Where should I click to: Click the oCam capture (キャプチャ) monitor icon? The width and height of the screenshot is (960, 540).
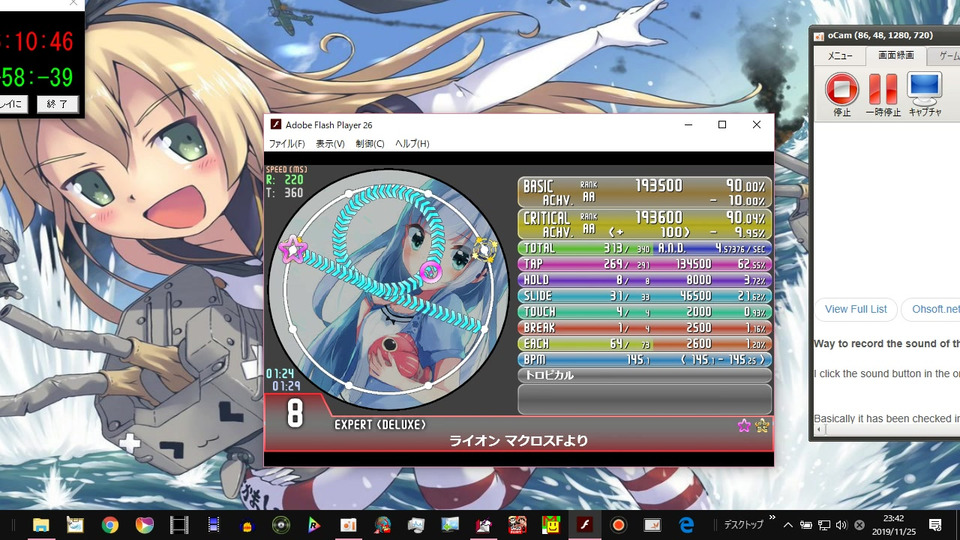[x=924, y=89]
